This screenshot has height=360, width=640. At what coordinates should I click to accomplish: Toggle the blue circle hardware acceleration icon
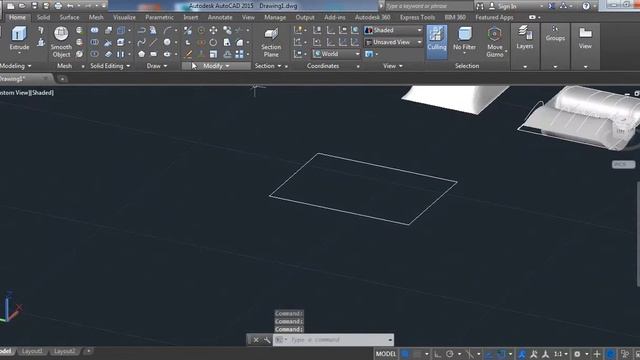[x=611, y=354]
